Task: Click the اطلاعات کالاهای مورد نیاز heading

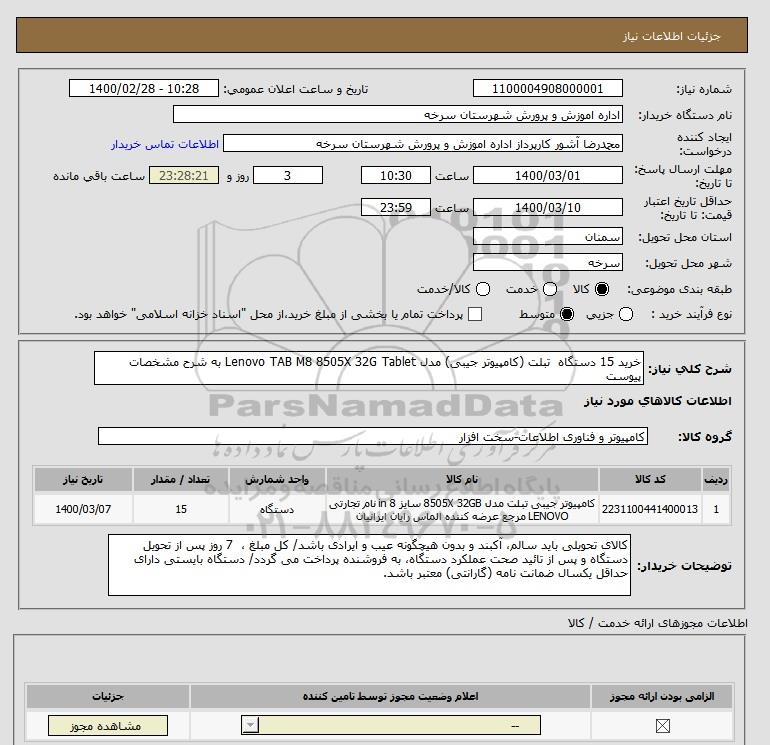Action: pos(658,401)
